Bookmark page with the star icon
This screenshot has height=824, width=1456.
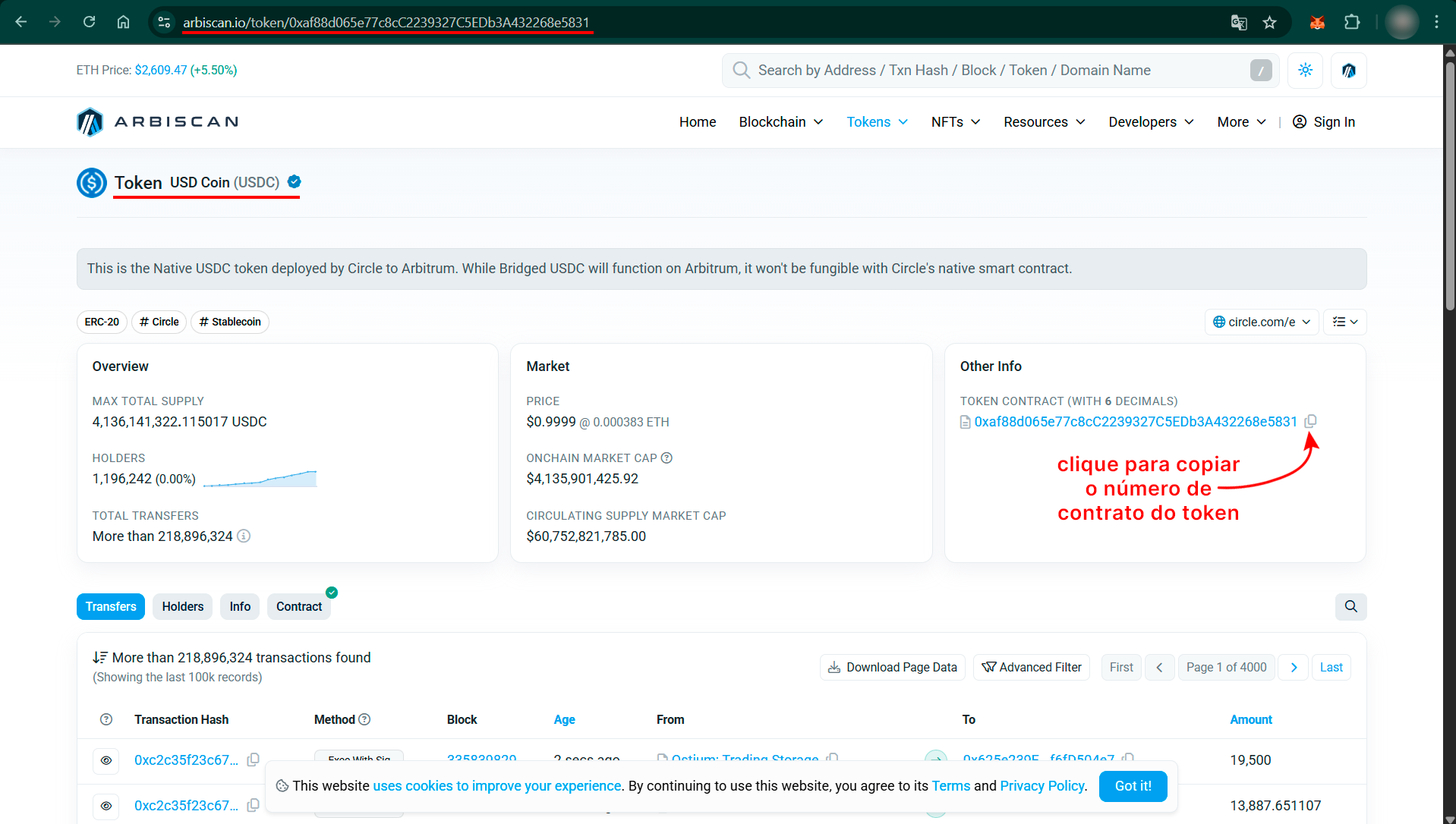1269,22
